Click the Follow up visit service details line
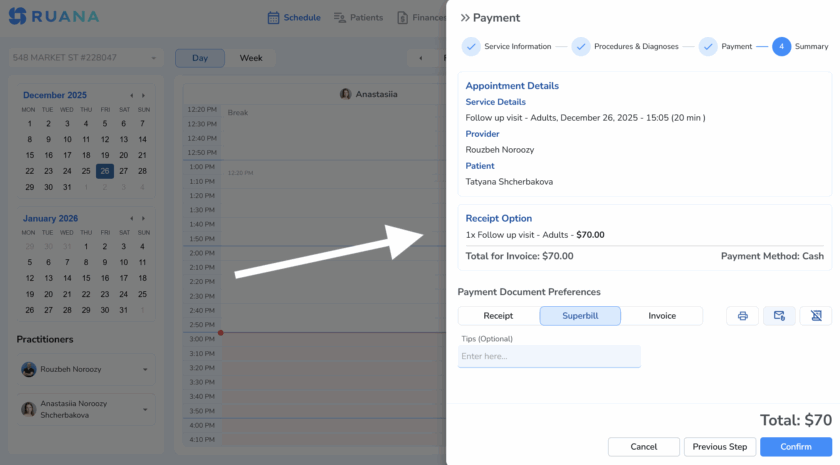 (585, 118)
